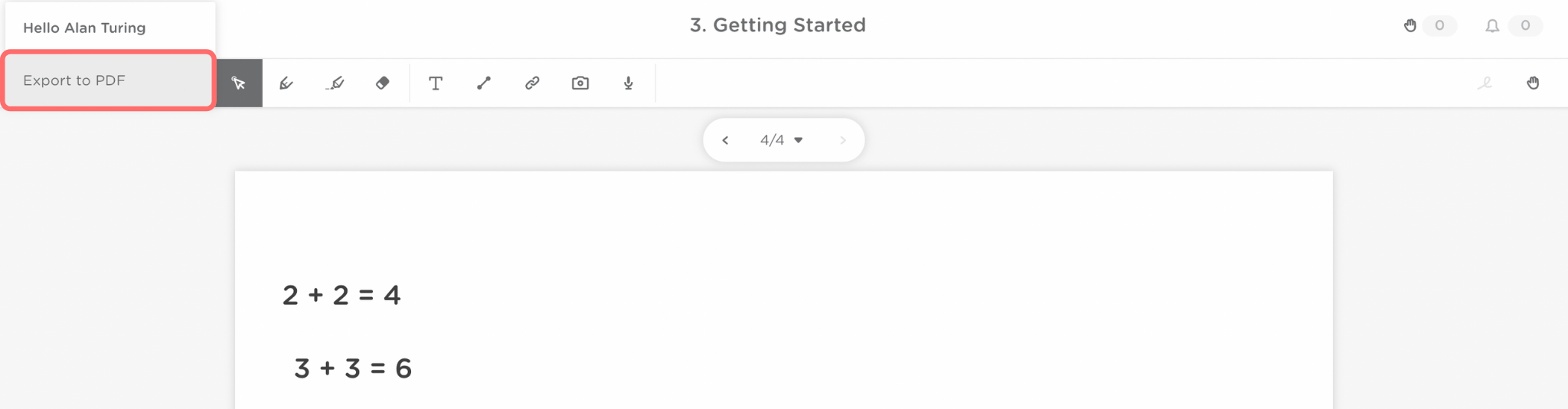Screen dimensions: 1568x409
Task: Open the 4/4 page selector dropdown
Action: click(781, 140)
